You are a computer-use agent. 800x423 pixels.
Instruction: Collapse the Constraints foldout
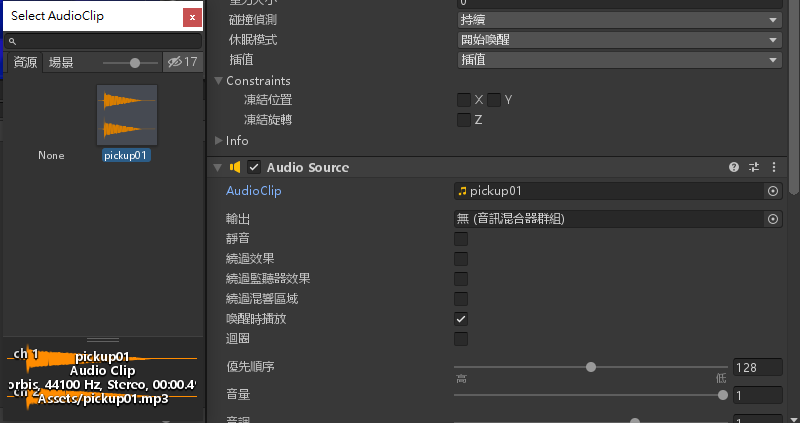point(219,81)
